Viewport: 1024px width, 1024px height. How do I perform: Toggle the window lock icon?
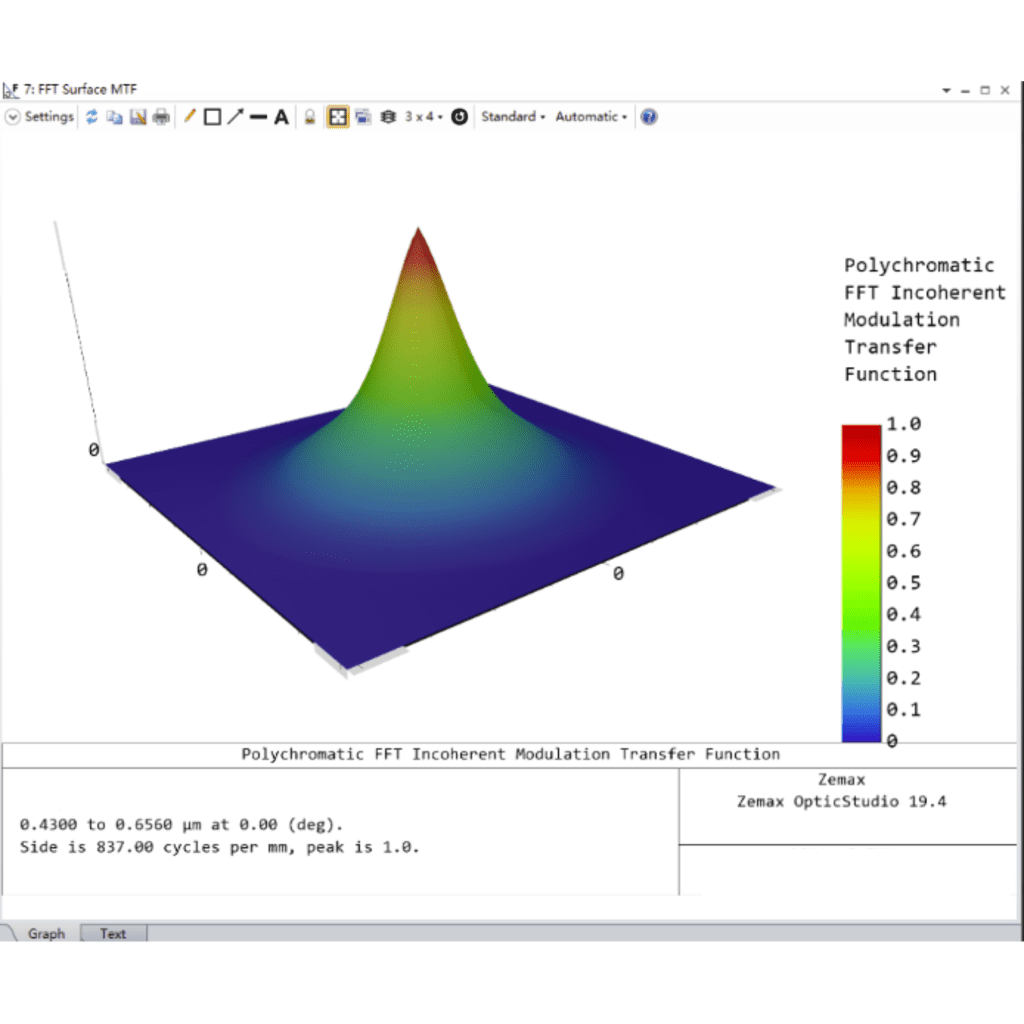point(311,117)
